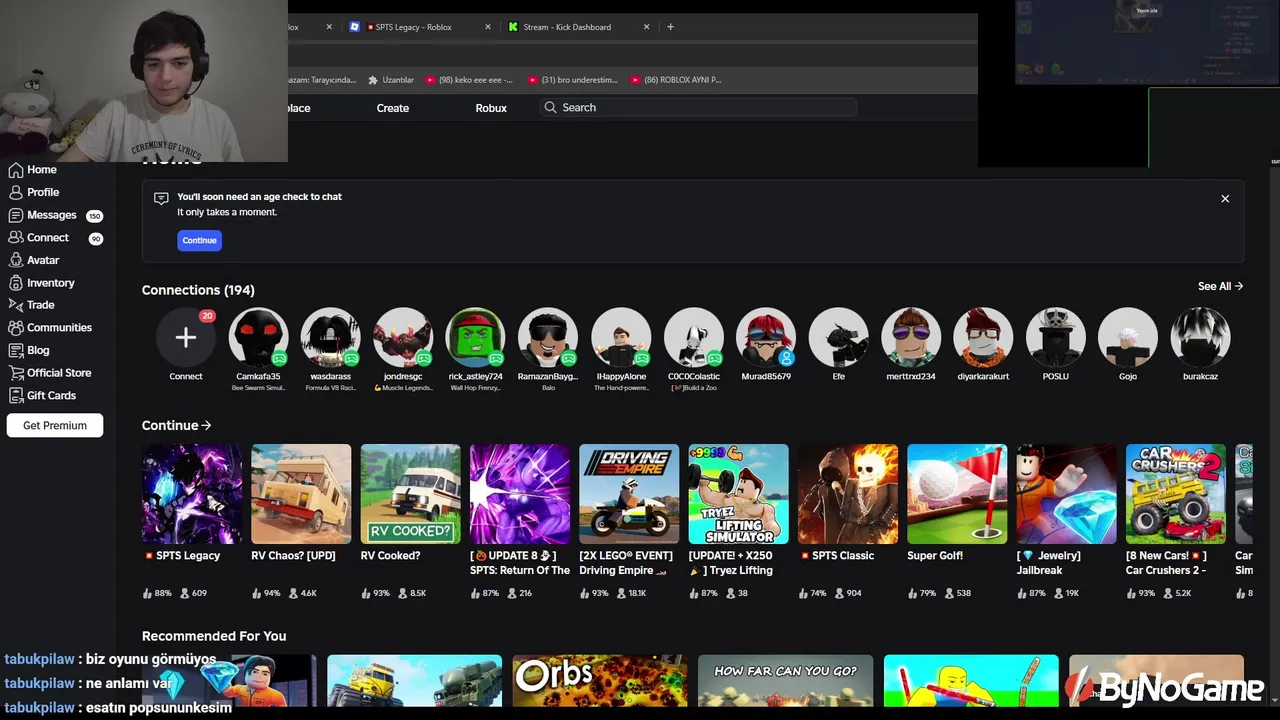Image resolution: width=1280 pixels, height=720 pixels.
Task: Open the Super Golf! game thumbnail
Action: (x=957, y=494)
